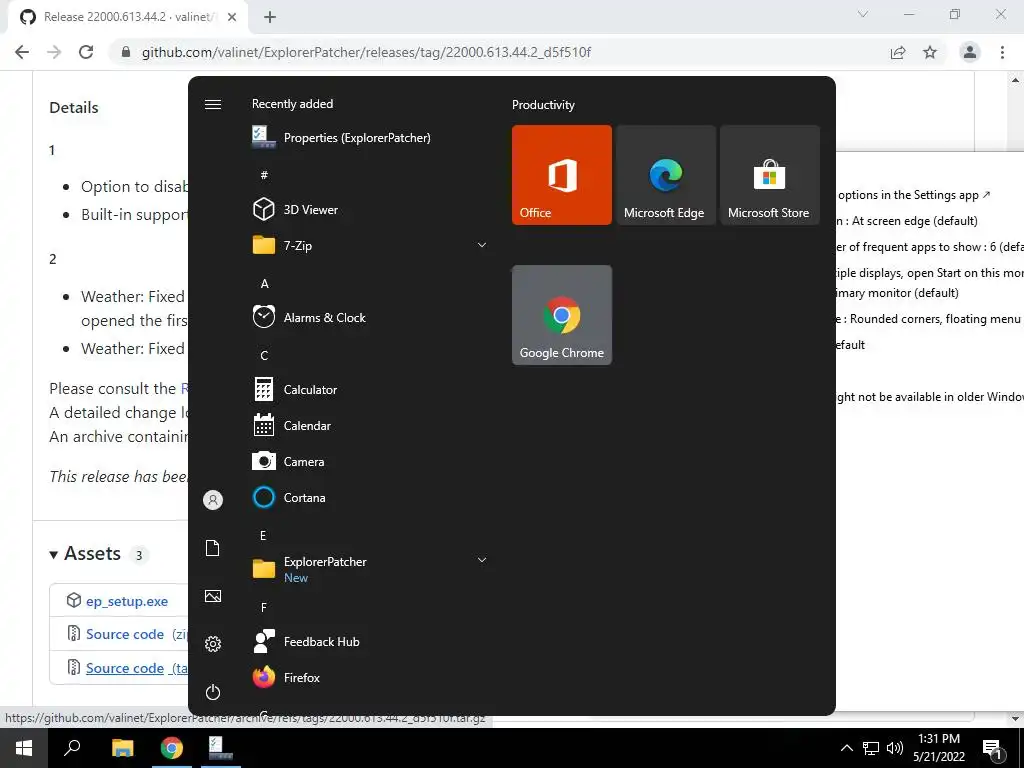Open Properties (ExplorerPatcher) from Recently added

point(342,138)
